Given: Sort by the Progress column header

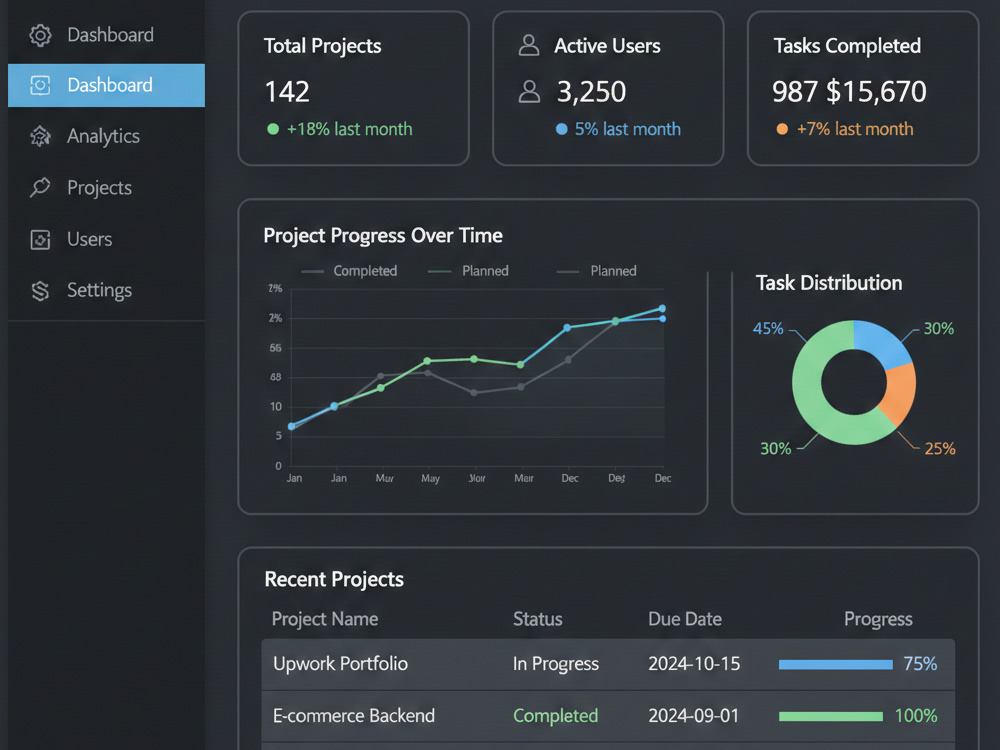Looking at the screenshot, I should click(x=878, y=619).
